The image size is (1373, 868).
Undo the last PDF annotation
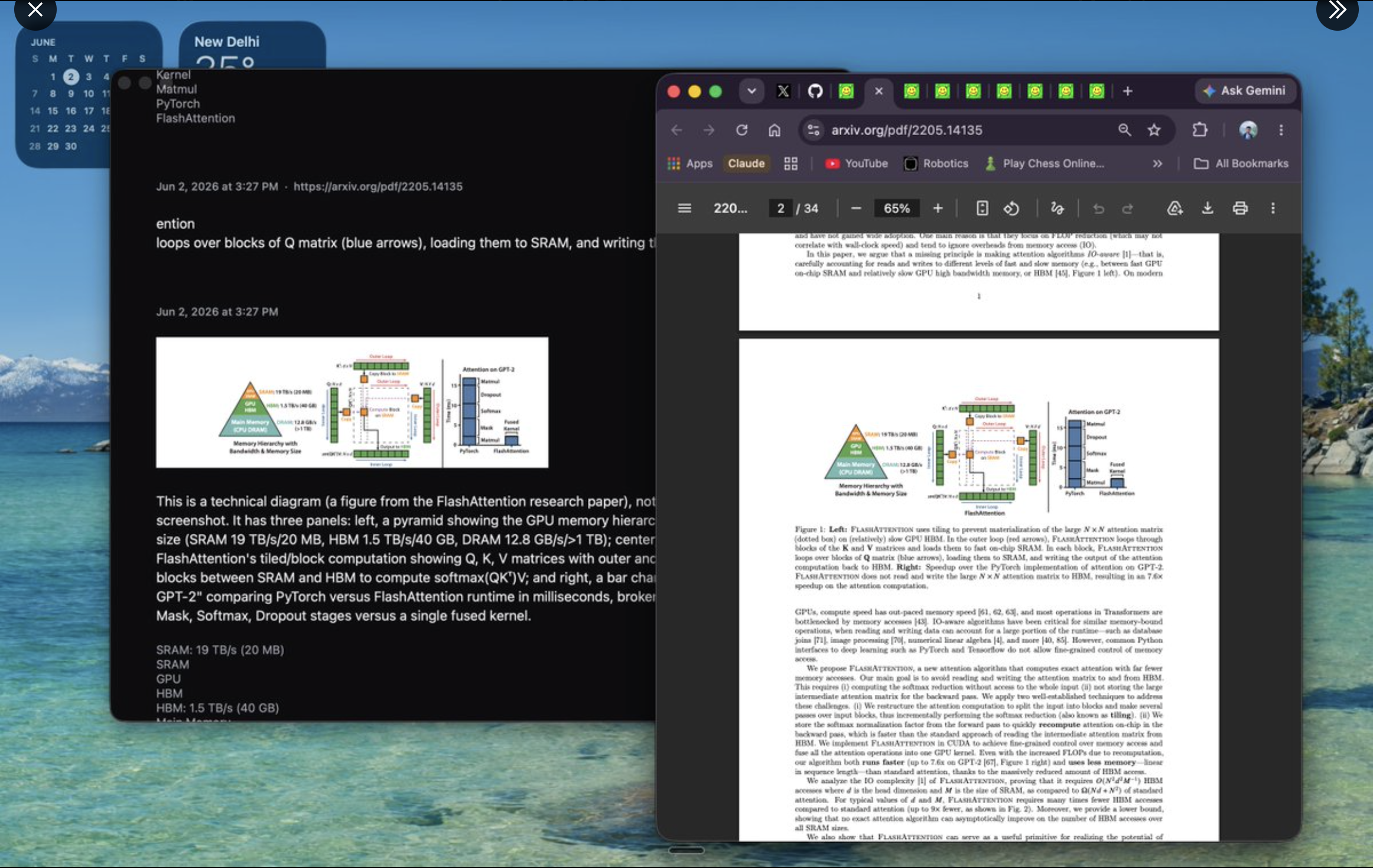click(x=1098, y=208)
